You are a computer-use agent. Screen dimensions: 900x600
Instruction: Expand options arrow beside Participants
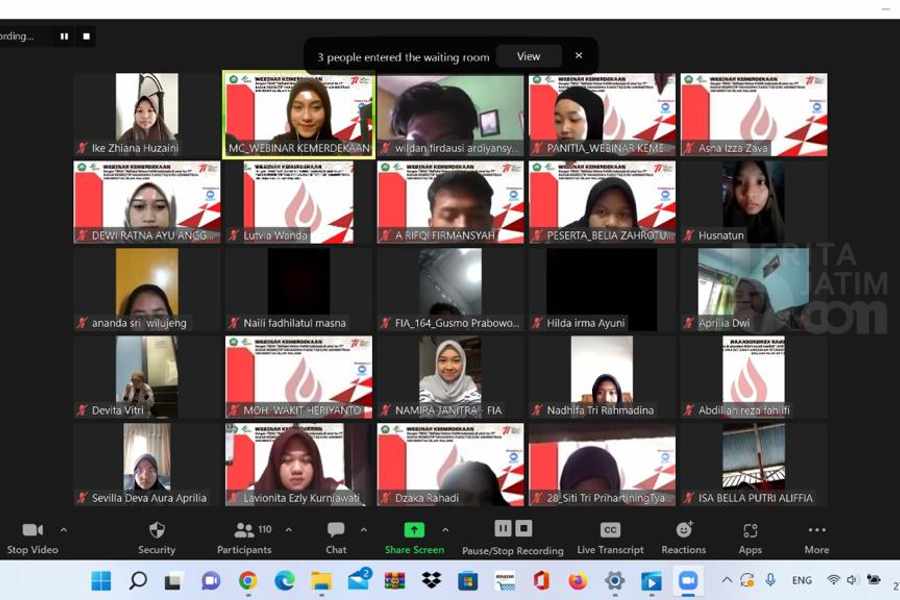(289, 530)
